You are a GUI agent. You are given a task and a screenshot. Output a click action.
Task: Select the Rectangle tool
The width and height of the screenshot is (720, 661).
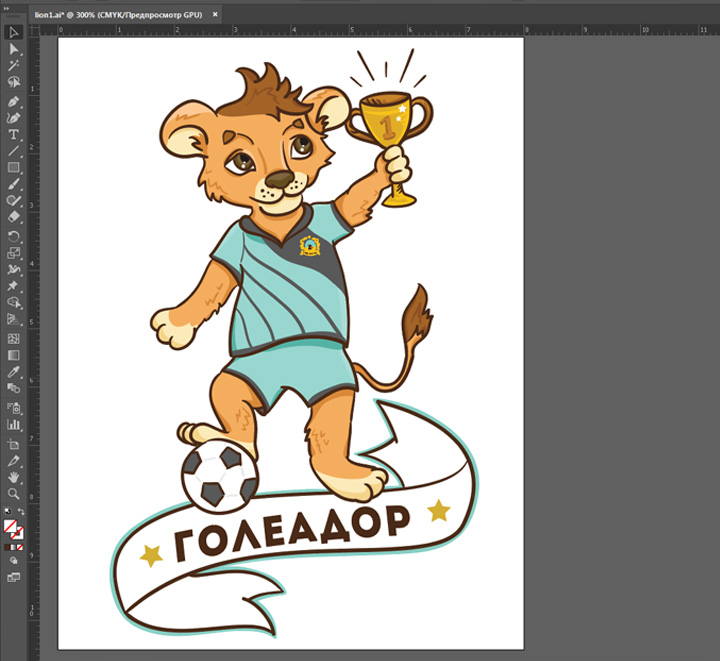tap(14, 167)
